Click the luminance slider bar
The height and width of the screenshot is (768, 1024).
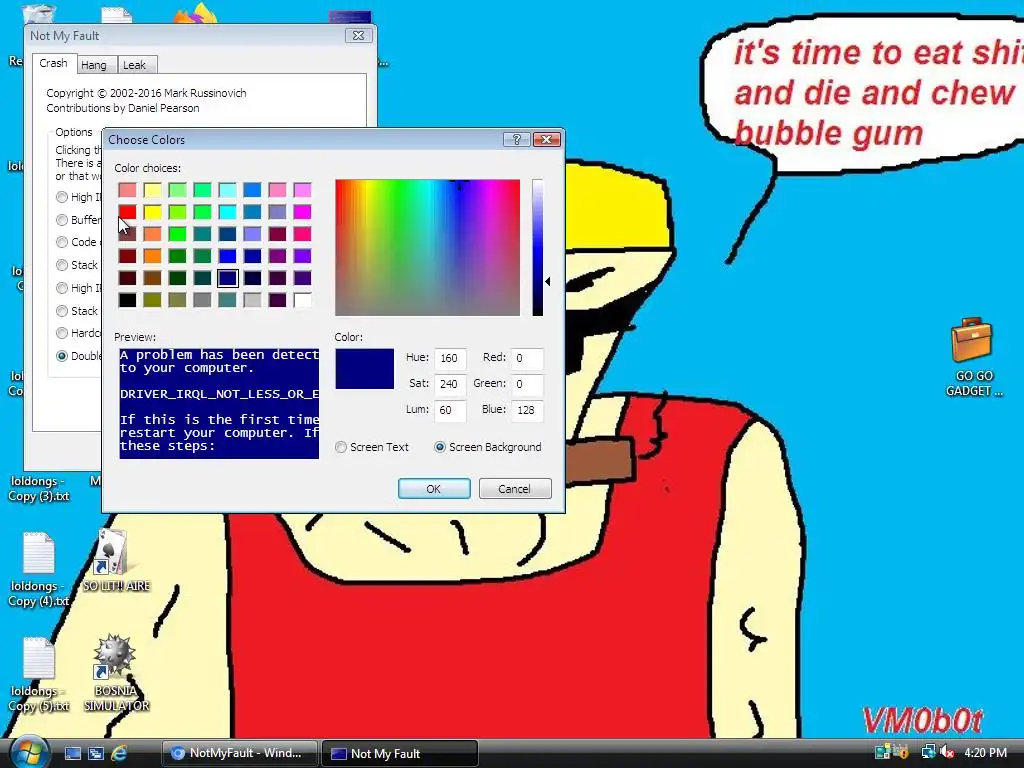[537, 248]
